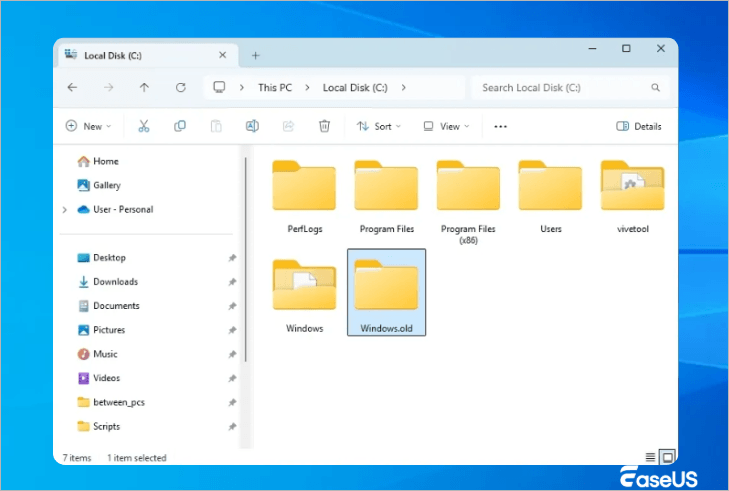Click the PC monitor icon in address bar
This screenshot has height=491, width=729.
(x=219, y=87)
